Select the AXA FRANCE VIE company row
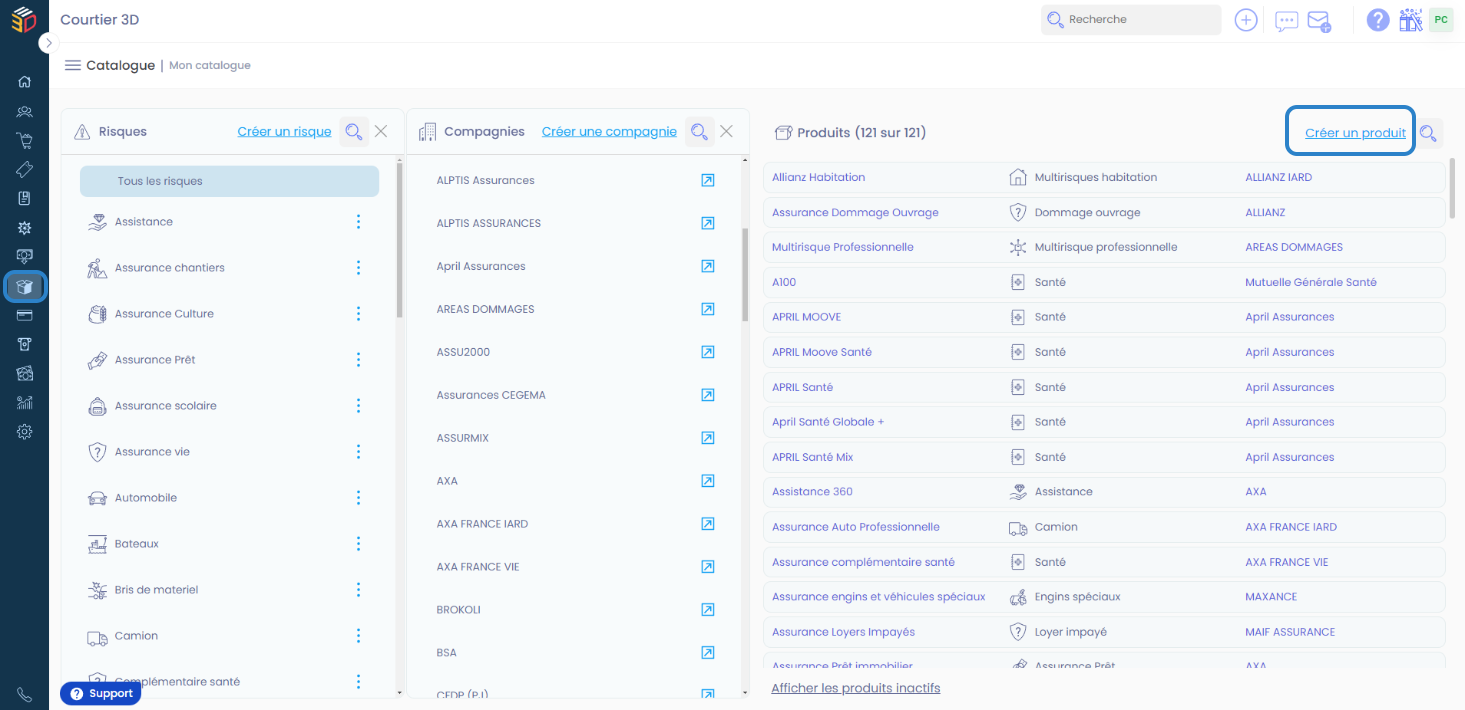Viewport: 1465px width, 710px height. point(575,567)
